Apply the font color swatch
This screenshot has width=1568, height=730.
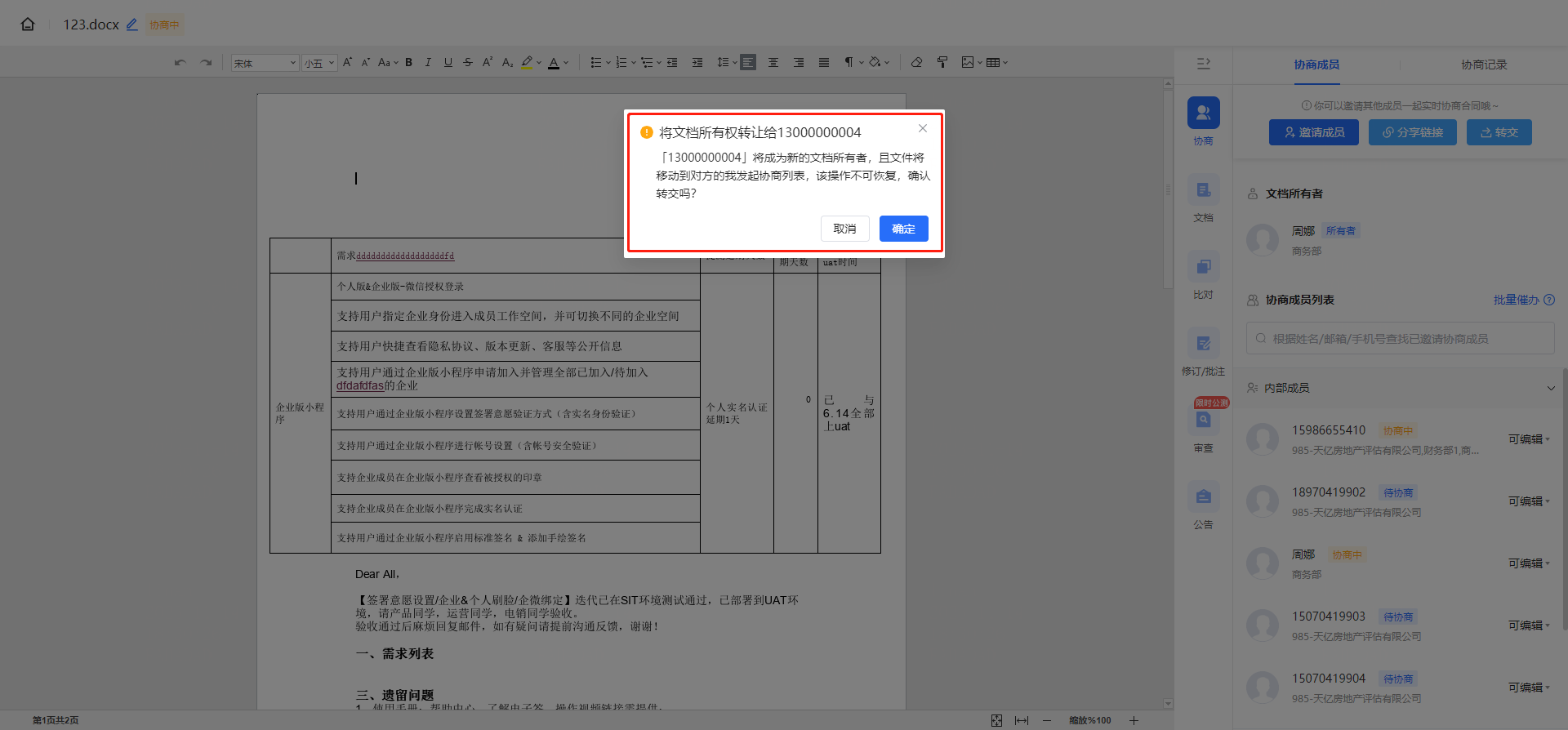554,62
